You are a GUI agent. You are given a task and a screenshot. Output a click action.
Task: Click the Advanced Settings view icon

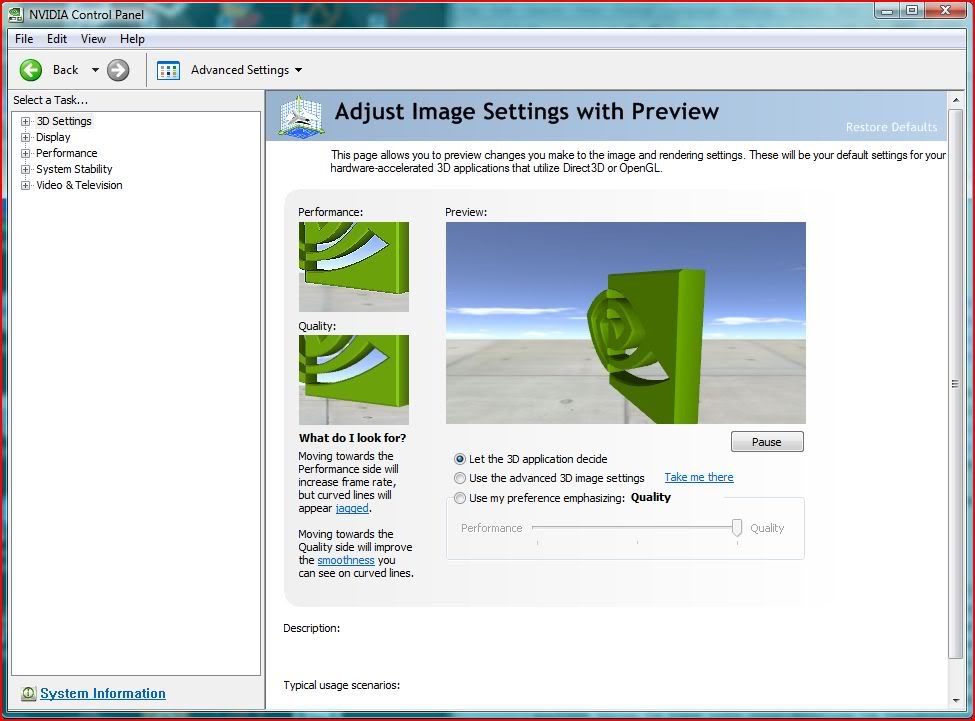[x=168, y=70]
